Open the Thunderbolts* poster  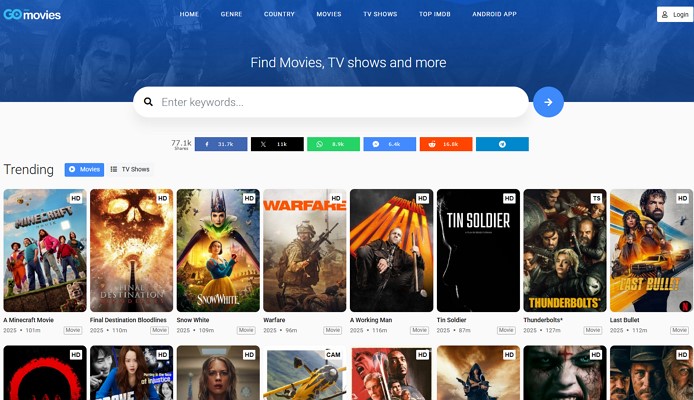pyautogui.click(x=565, y=250)
